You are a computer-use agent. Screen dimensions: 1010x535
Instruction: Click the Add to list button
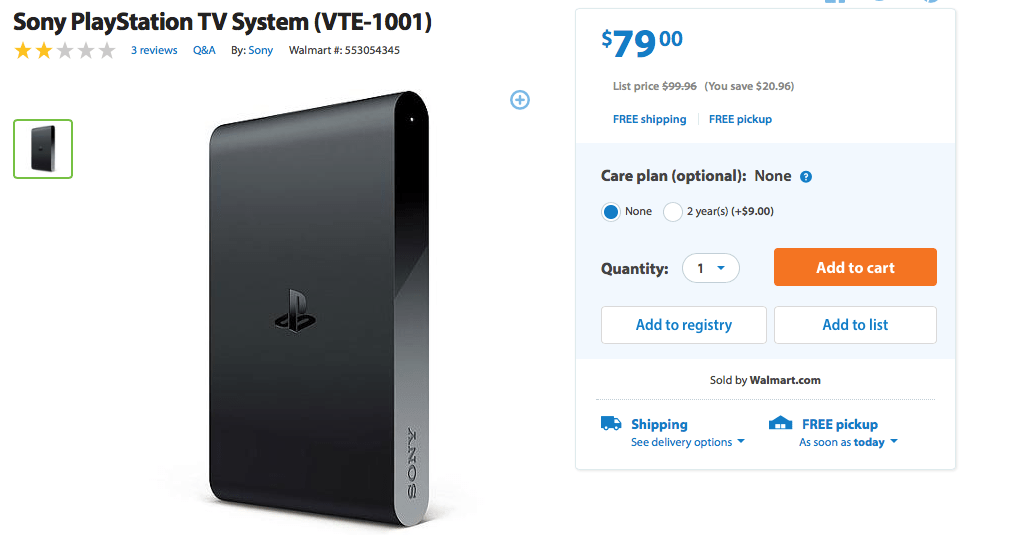click(855, 324)
